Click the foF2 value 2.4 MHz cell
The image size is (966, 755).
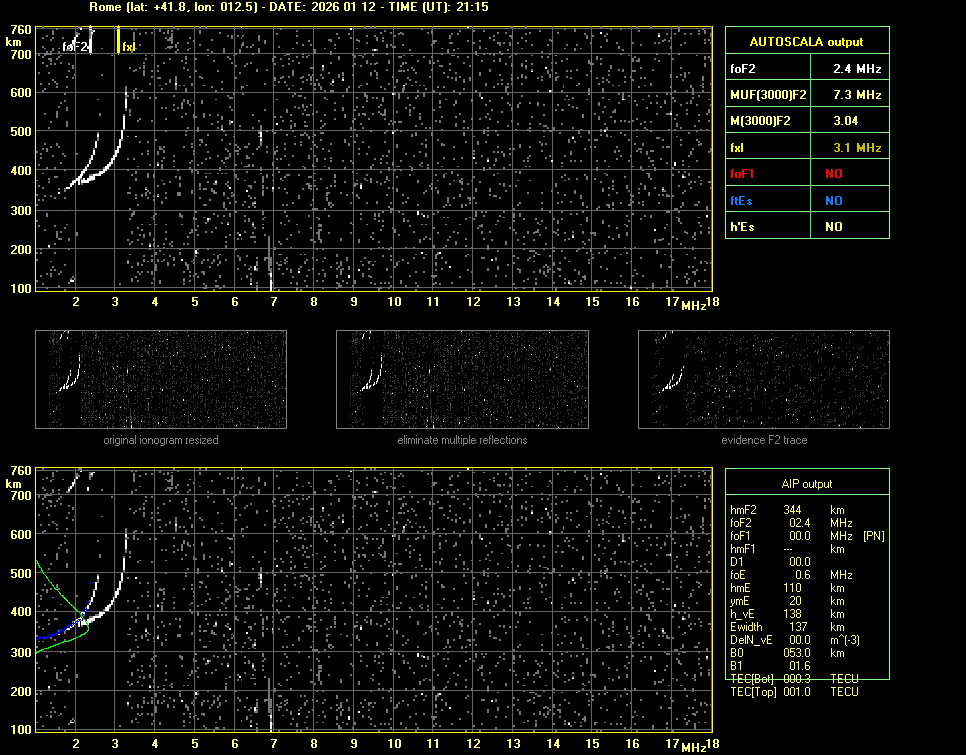point(857,69)
